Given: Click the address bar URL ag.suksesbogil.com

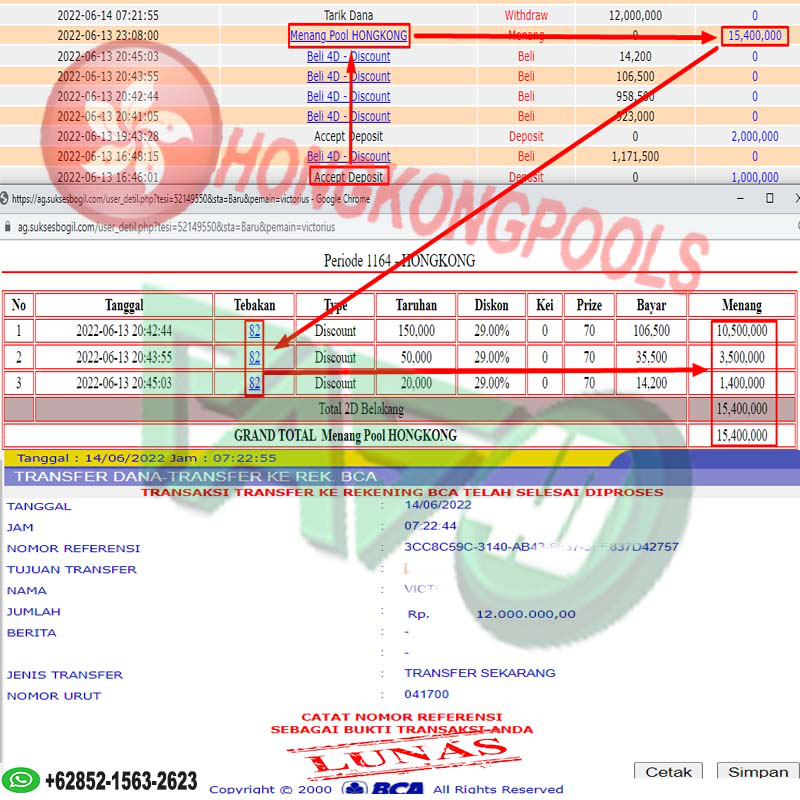Looking at the screenshot, I should pos(177,227).
